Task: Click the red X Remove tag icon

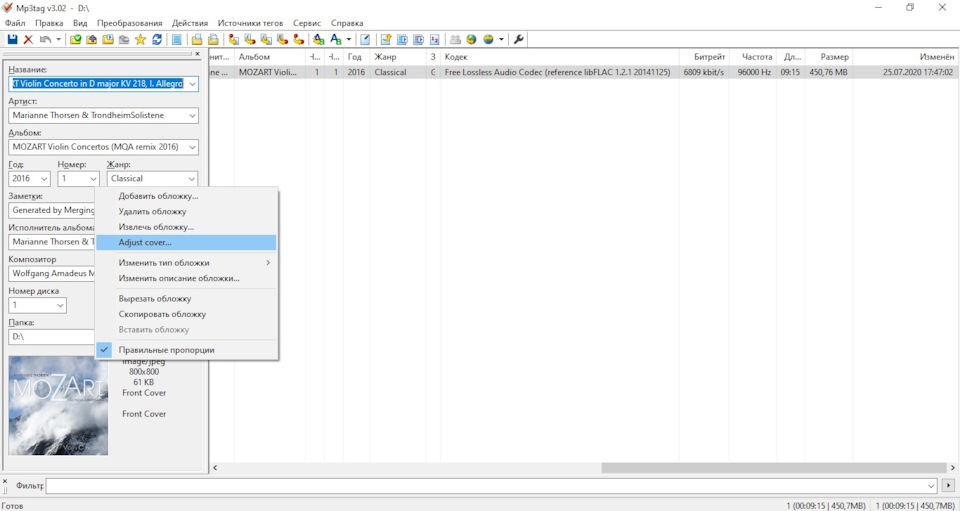Action: click(x=28, y=39)
